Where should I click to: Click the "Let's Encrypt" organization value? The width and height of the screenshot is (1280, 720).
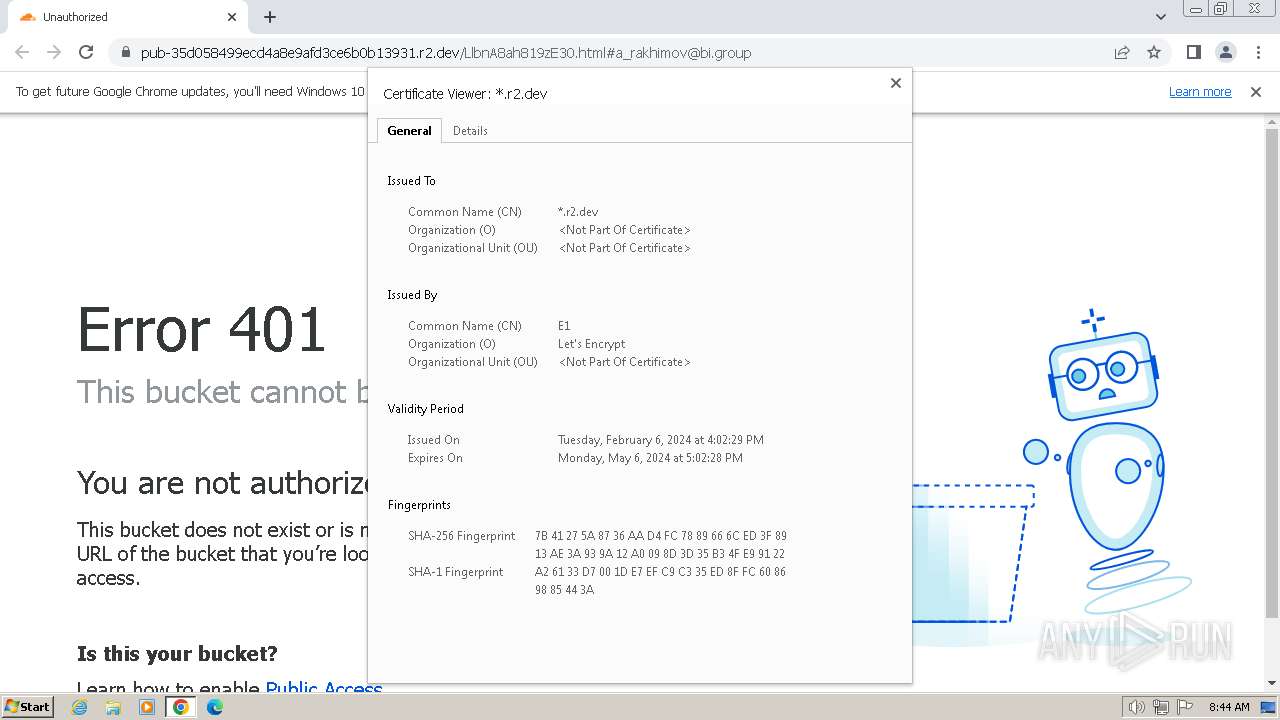click(592, 344)
